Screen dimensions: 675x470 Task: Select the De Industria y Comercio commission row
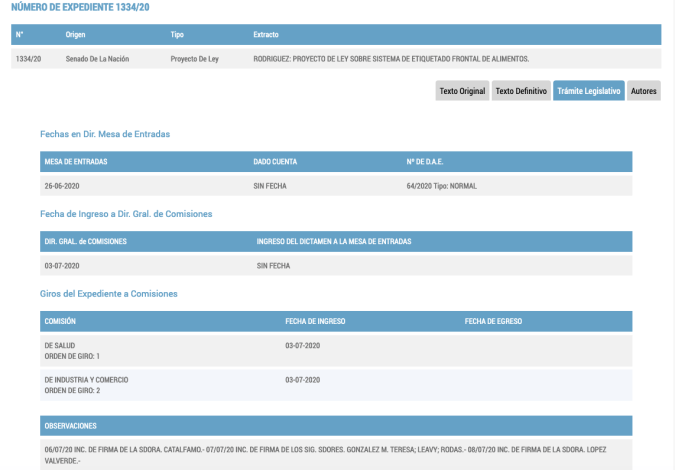pyautogui.click(x=87, y=384)
